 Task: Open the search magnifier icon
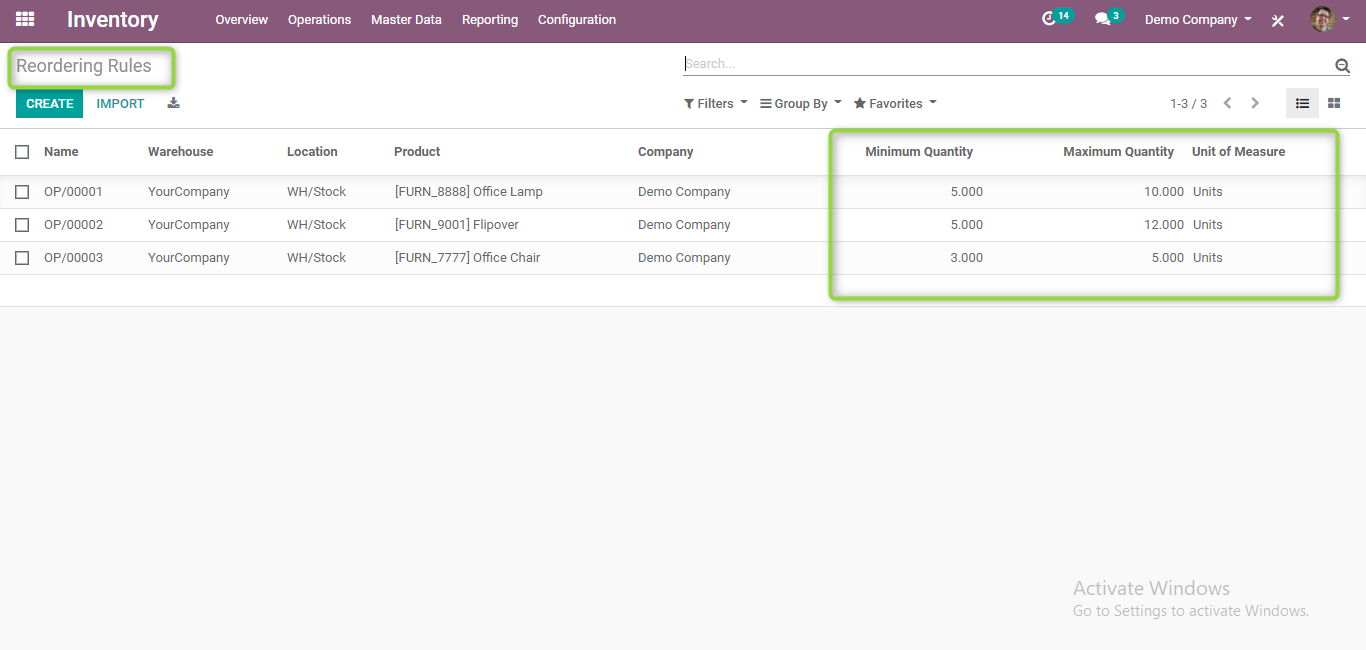click(1343, 64)
